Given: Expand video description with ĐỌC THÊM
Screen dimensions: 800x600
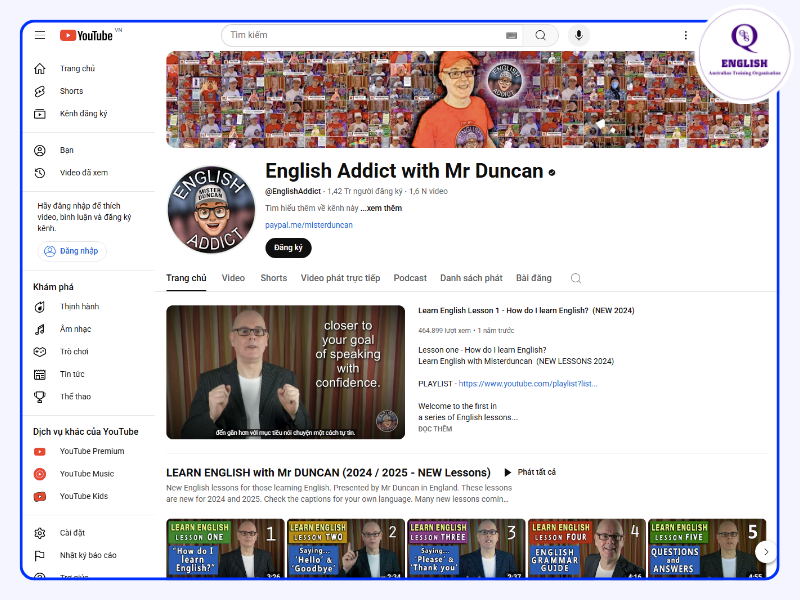Looking at the screenshot, I should pyautogui.click(x=435, y=429).
